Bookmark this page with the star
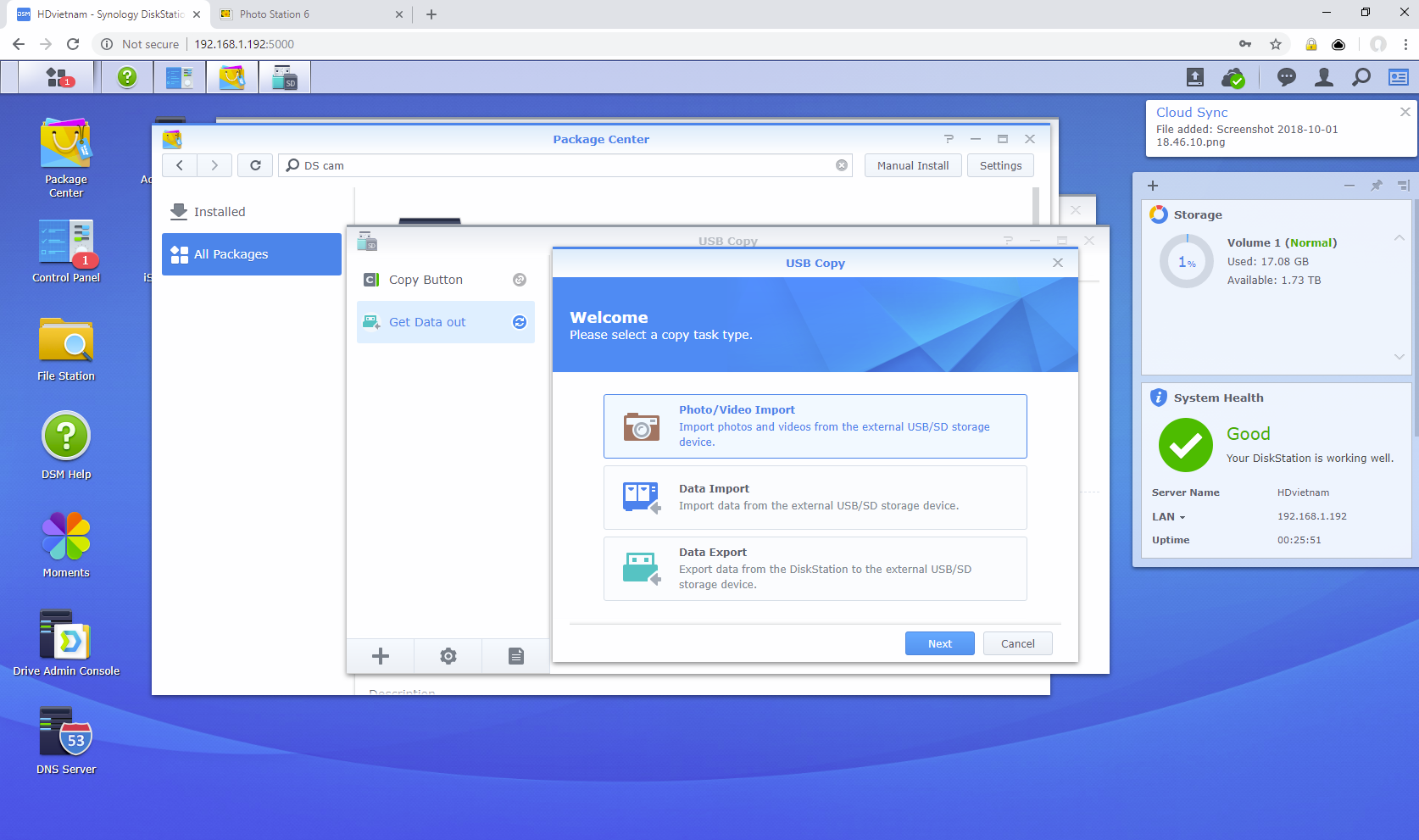1419x840 pixels. click(1275, 44)
